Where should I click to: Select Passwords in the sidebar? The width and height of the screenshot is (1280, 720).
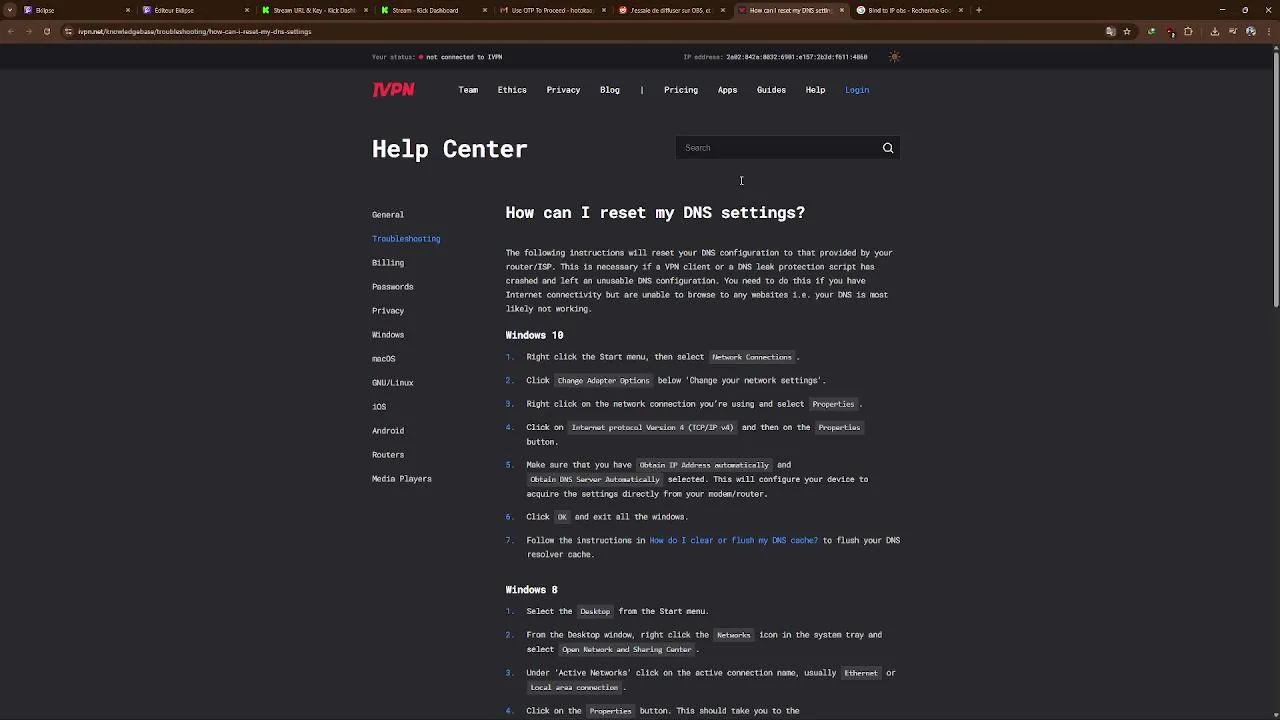392,287
